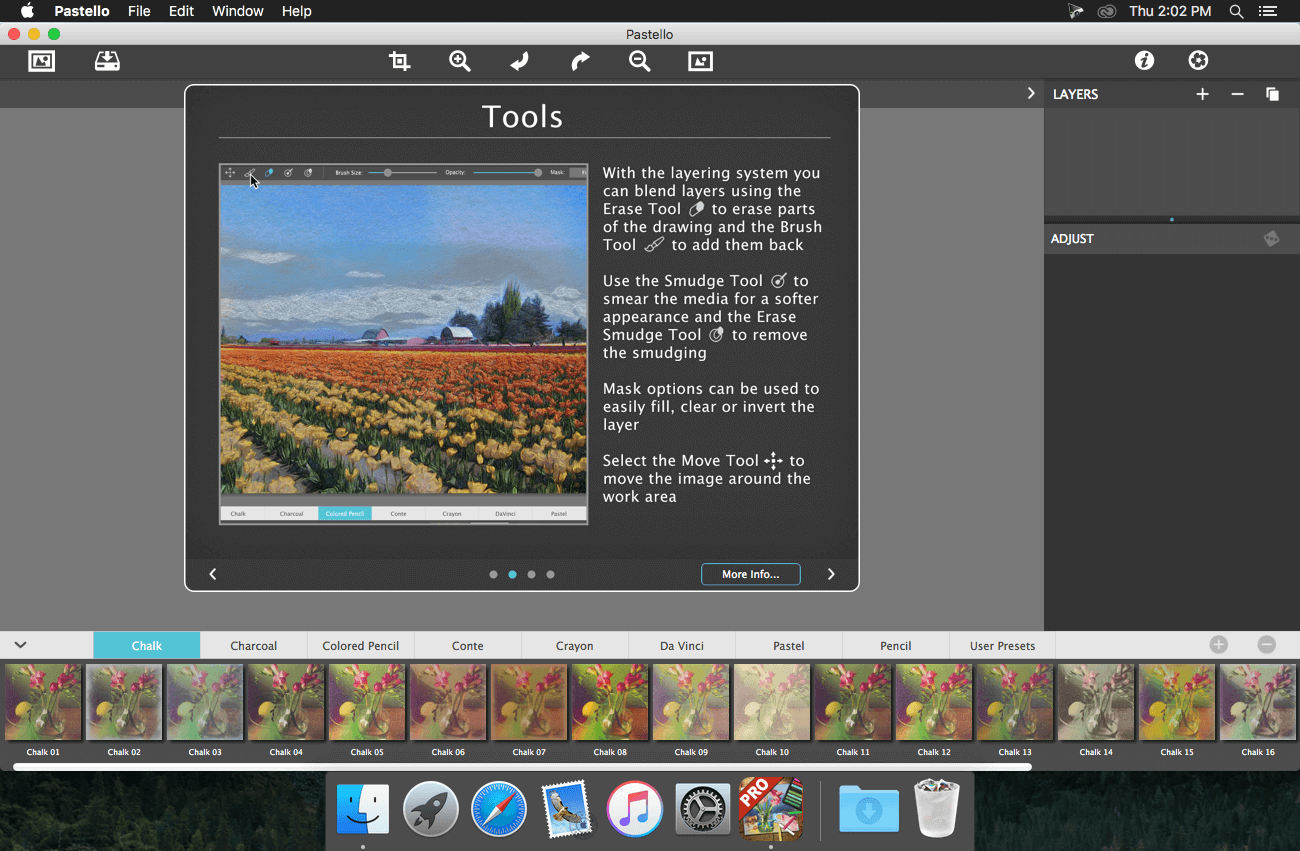Click the undo arrow icon

(519, 62)
